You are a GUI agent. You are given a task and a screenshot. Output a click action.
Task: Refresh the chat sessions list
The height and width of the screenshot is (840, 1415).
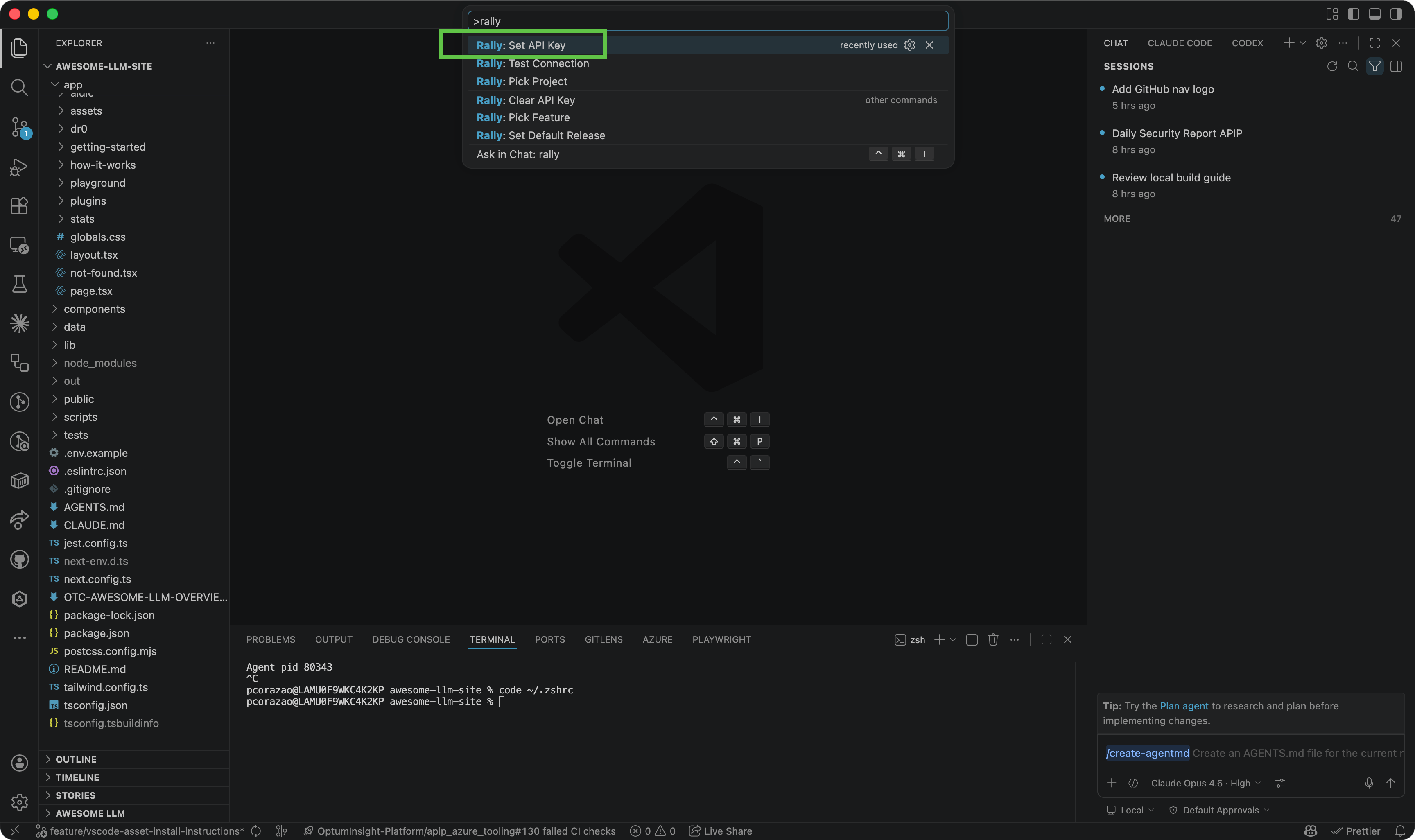[1332, 66]
